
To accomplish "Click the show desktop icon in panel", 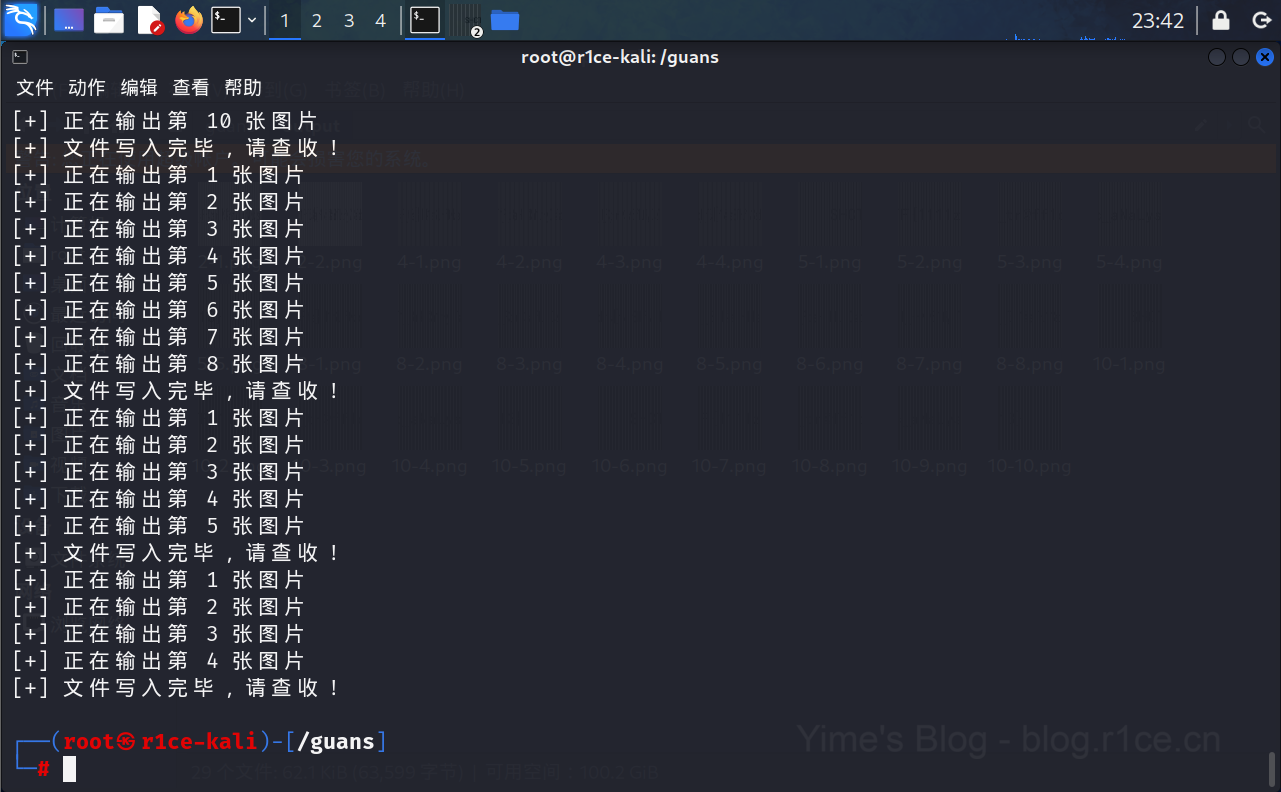I will coord(69,20).
